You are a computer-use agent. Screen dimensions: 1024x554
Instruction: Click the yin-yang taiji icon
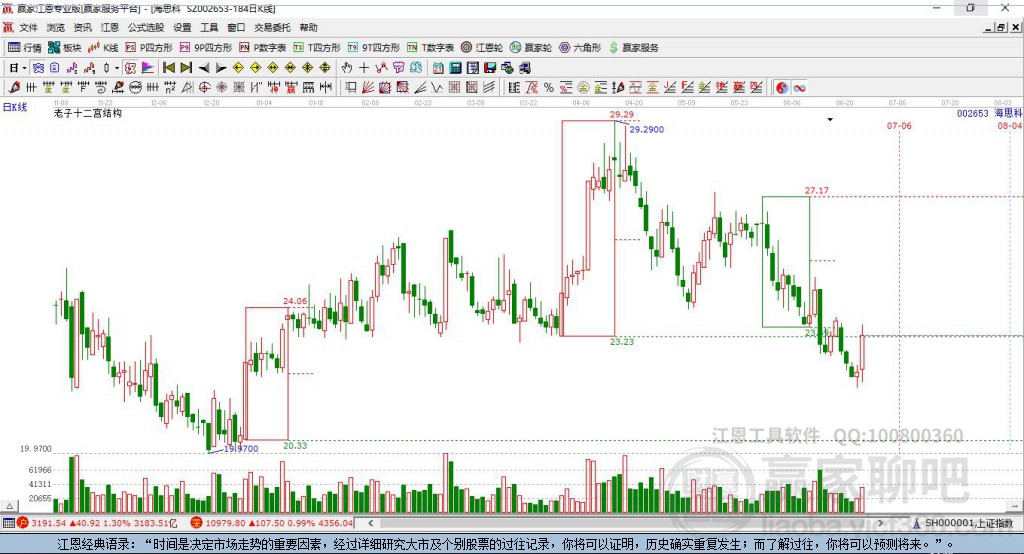pos(782,88)
